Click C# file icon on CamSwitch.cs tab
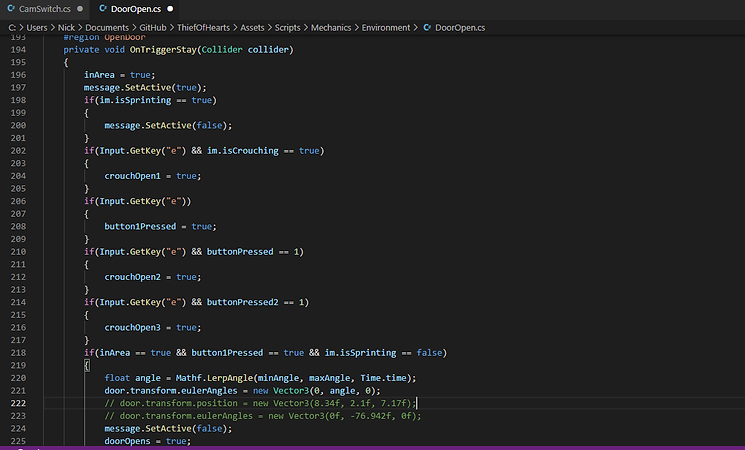Screen dimensions: 745x450 tap(11, 9)
